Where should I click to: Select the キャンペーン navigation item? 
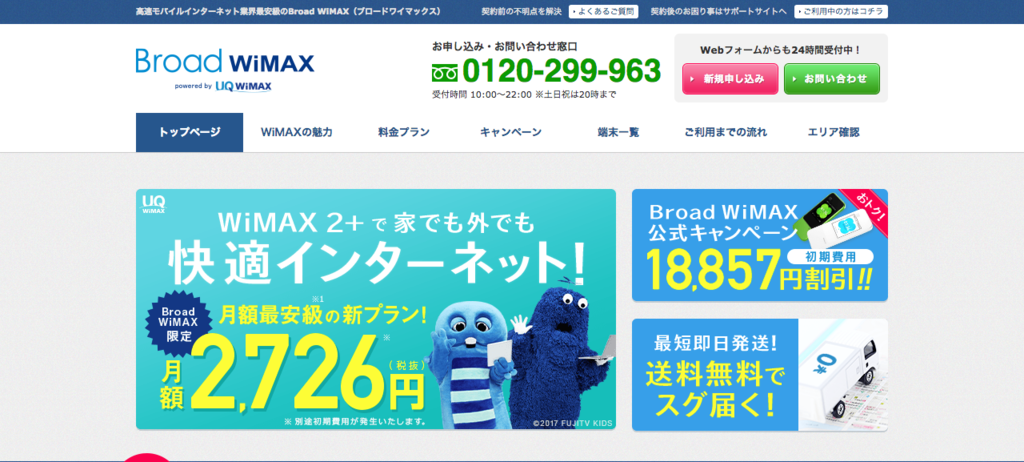click(511, 133)
